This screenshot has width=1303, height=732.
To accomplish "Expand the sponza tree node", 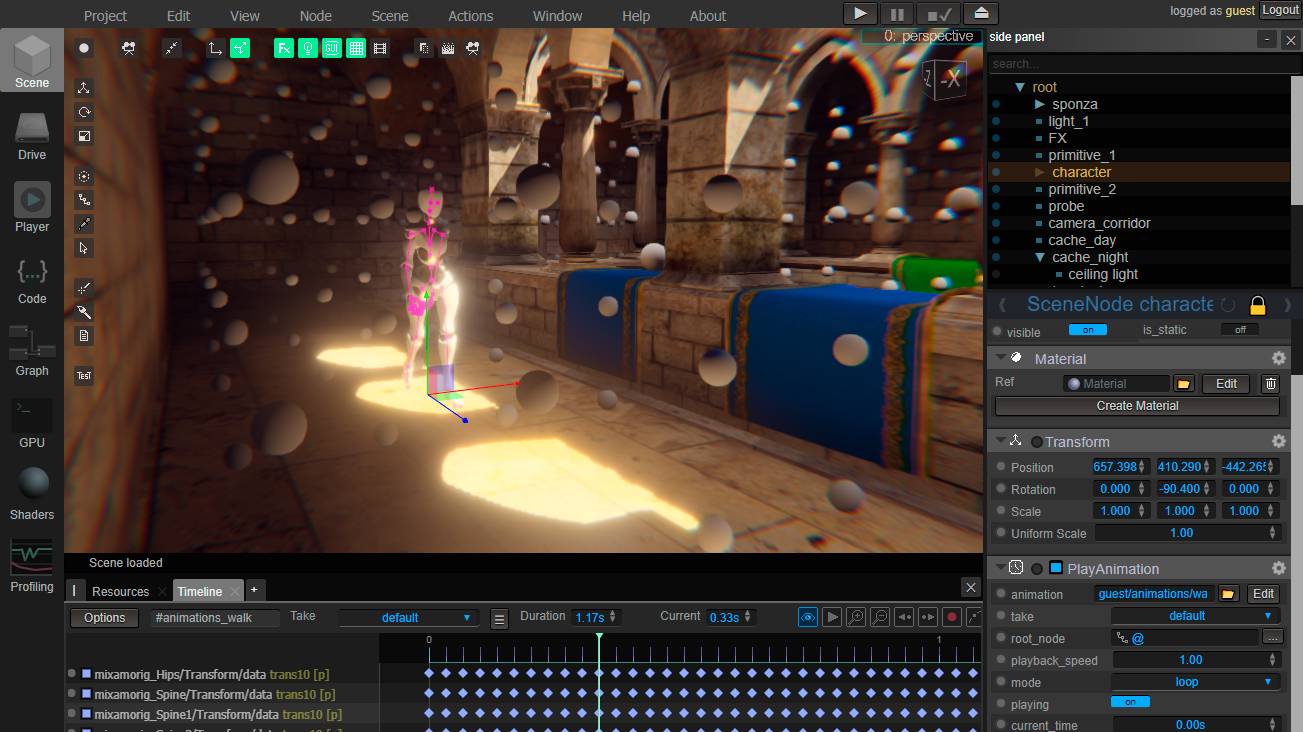I will tap(1040, 104).
